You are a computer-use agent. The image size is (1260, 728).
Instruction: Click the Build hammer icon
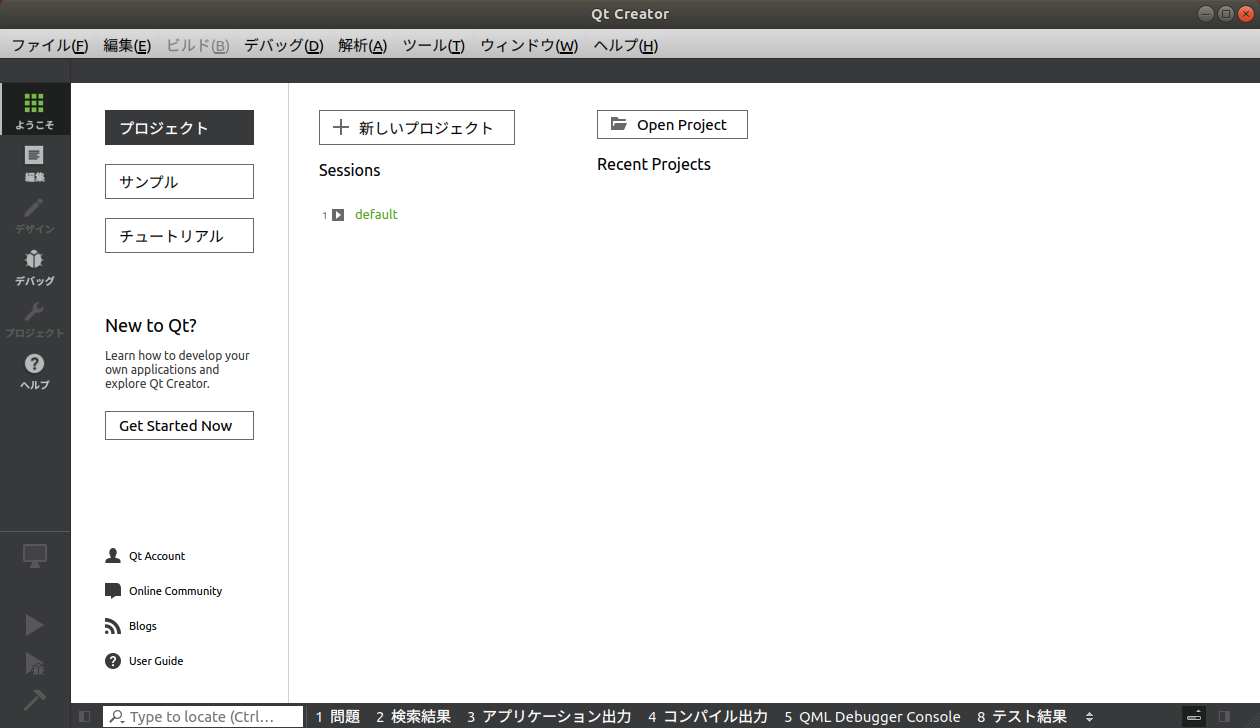[35, 699]
